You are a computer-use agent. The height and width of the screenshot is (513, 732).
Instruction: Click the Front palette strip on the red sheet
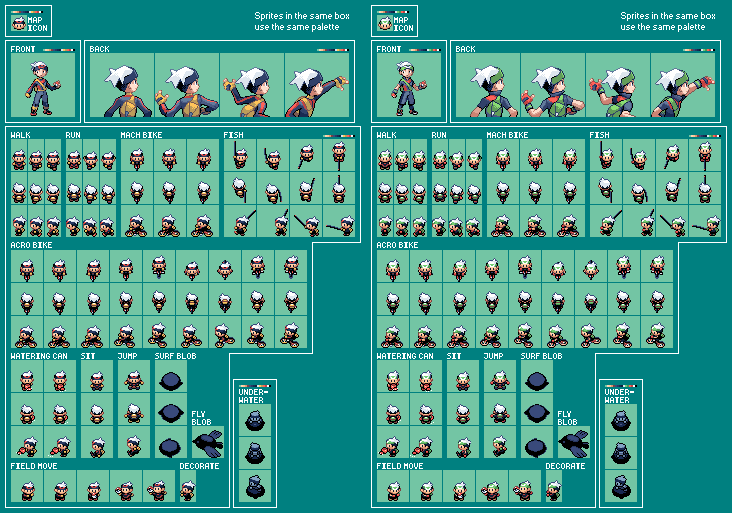coord(59,49)
